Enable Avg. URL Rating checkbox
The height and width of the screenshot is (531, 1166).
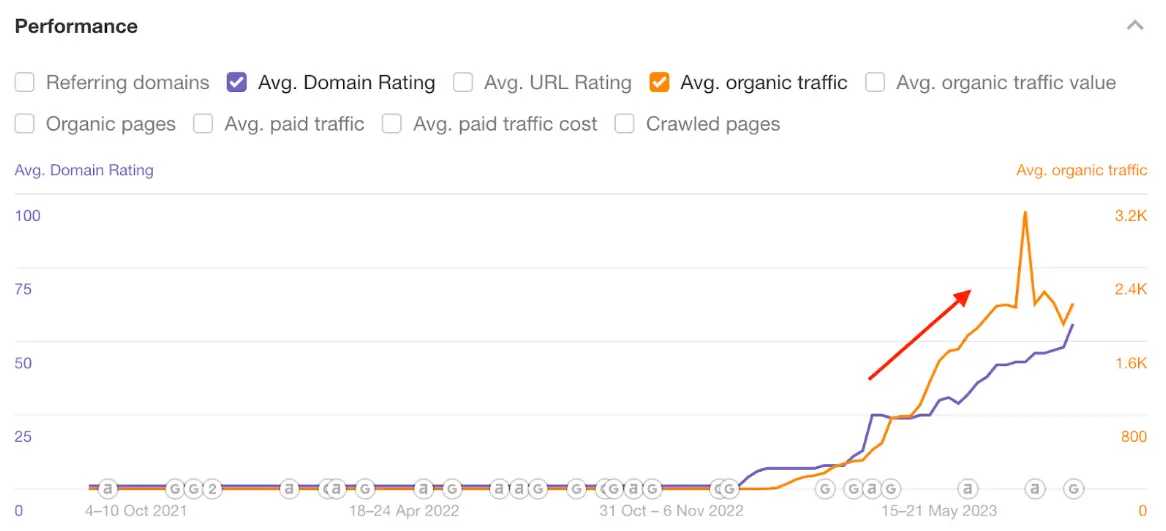463,83
